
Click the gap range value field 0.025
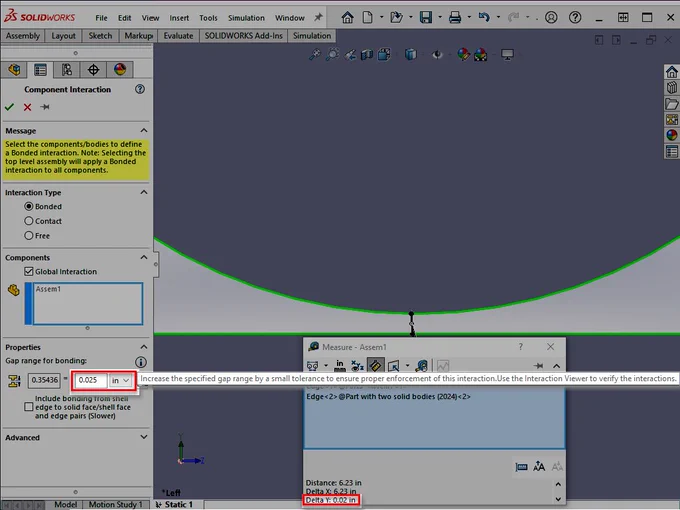coord(91,380)
